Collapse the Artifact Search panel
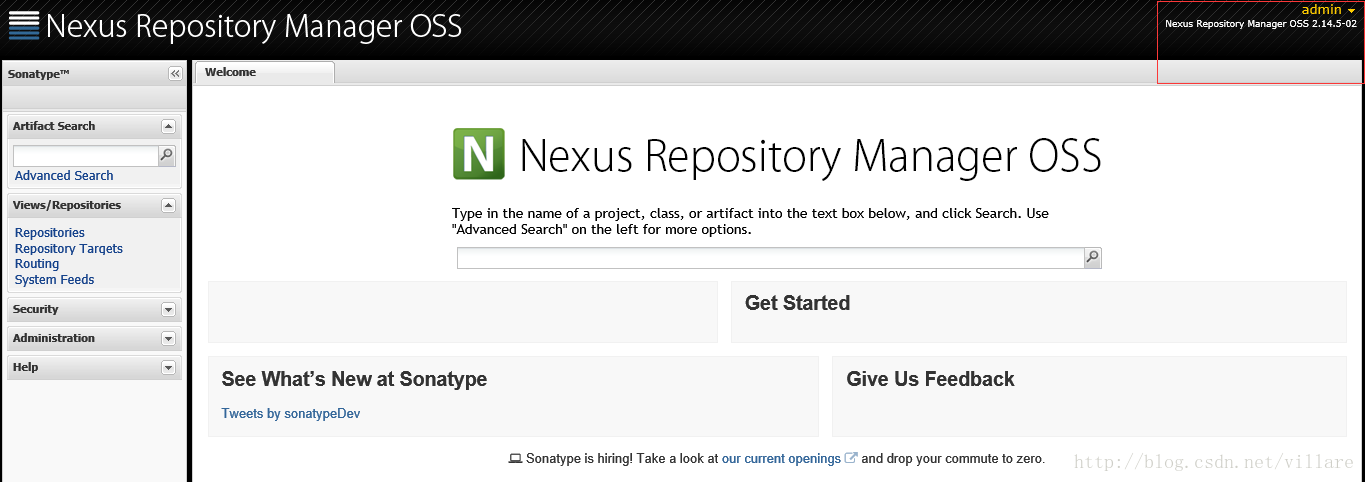The image size is (1365, 482). point(168,126)
